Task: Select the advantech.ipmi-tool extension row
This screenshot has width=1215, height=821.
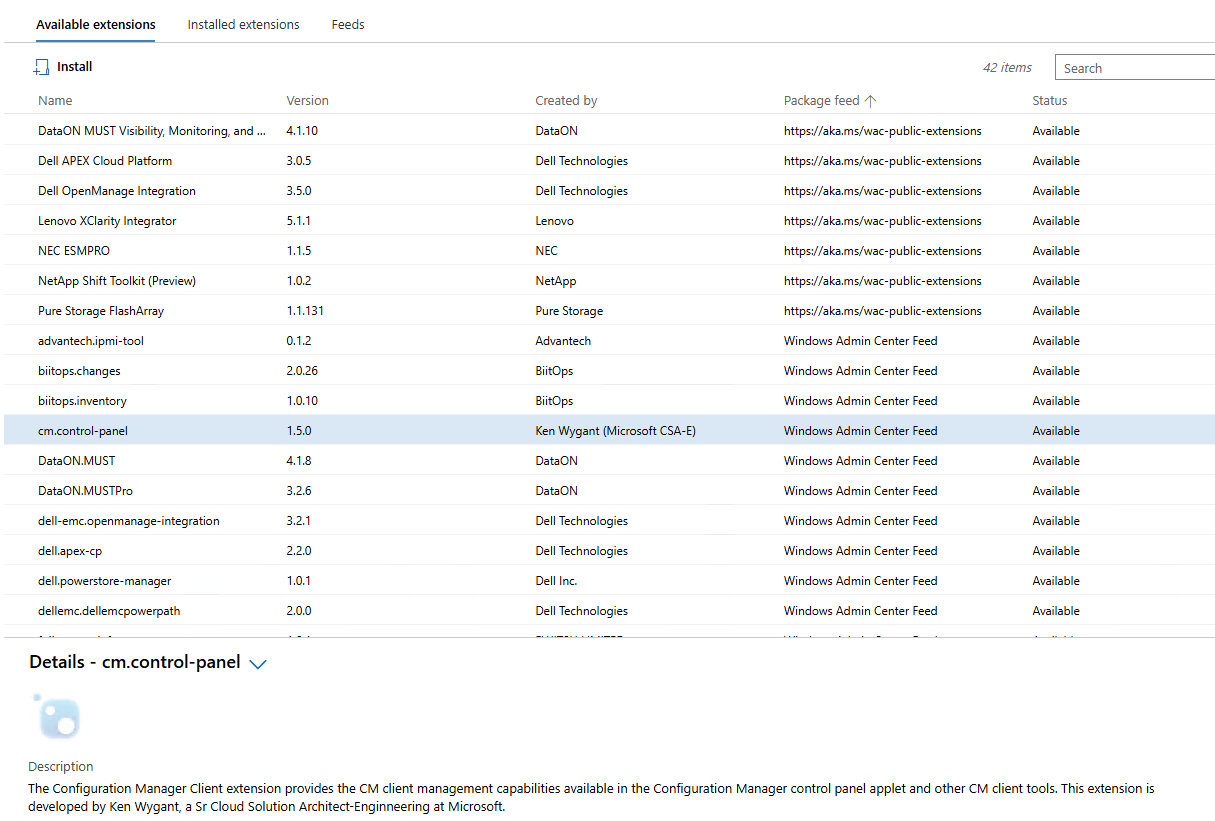Action: (91, 341)
